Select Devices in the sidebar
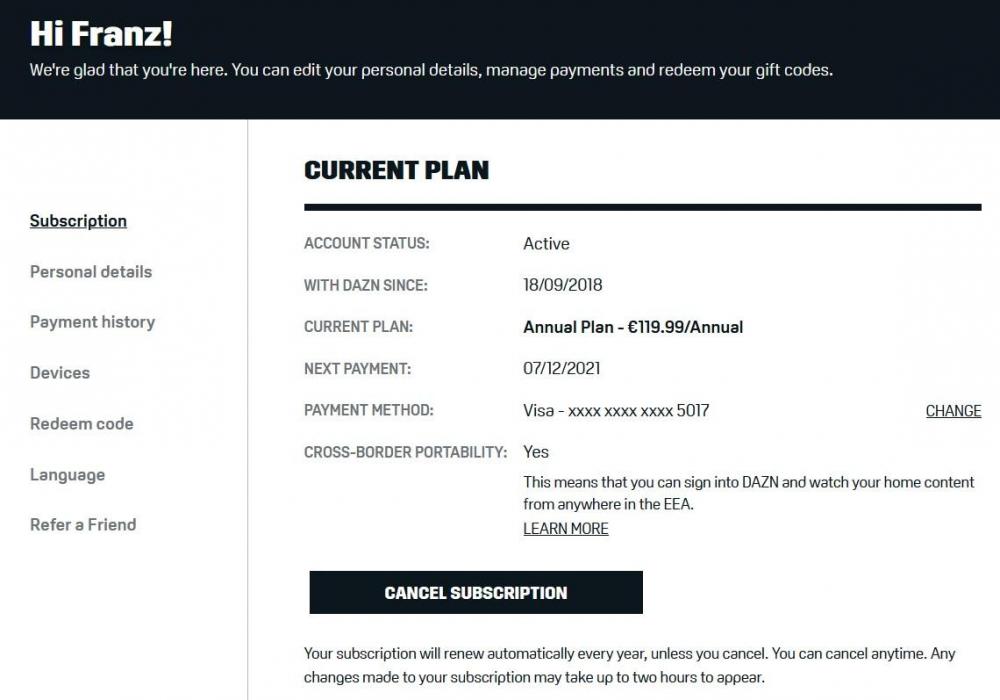 click(60, 373)
